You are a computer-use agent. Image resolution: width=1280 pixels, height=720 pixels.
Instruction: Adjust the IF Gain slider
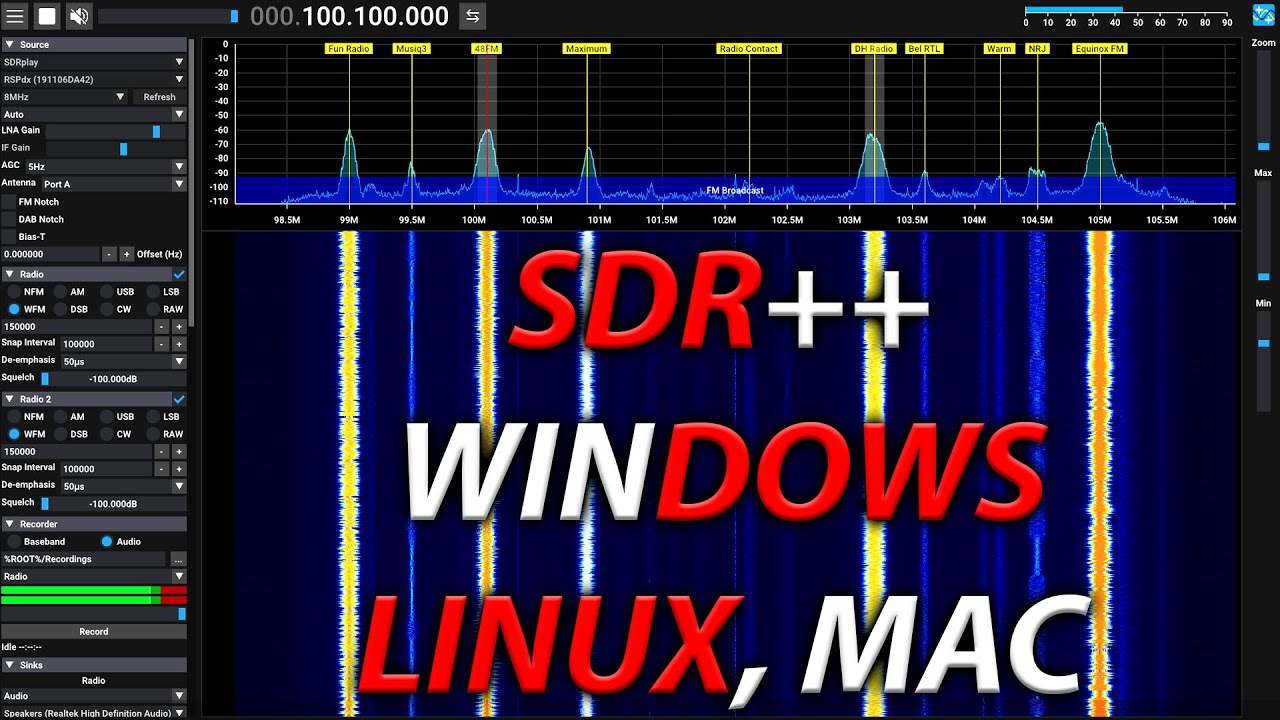click(116, 149)
